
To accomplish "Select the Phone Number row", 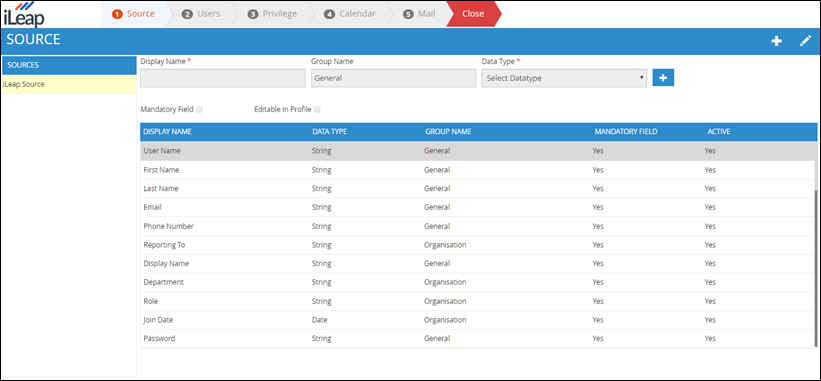I will pos(479,226).
